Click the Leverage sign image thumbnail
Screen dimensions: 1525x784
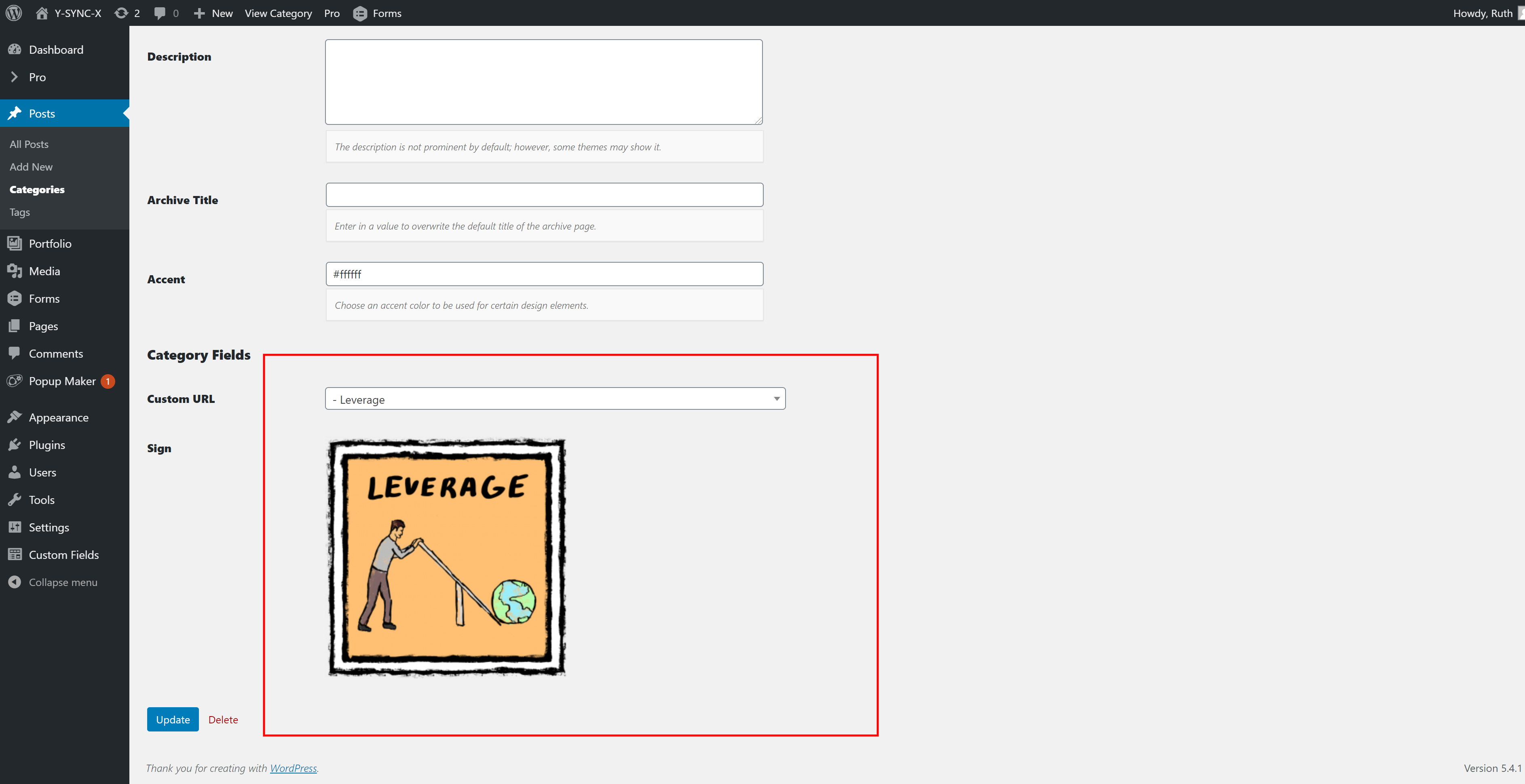pos(447,557)
